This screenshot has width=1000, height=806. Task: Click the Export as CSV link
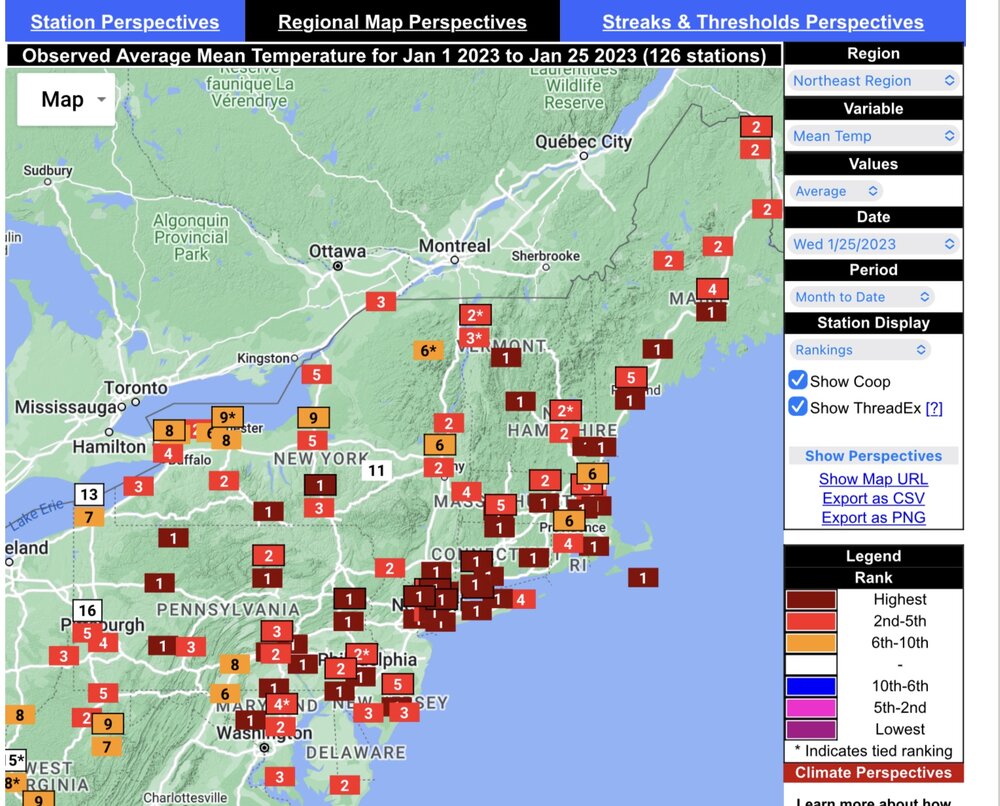[873, 498]
